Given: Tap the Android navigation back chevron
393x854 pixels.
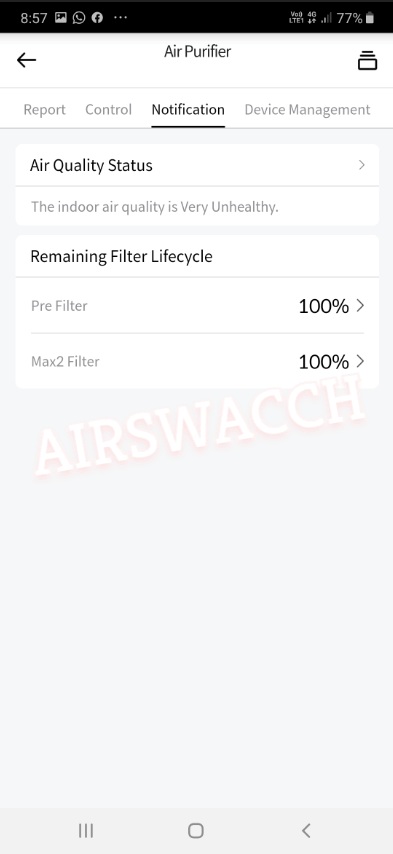Looking at the screenshot, I should coord(306,831).
